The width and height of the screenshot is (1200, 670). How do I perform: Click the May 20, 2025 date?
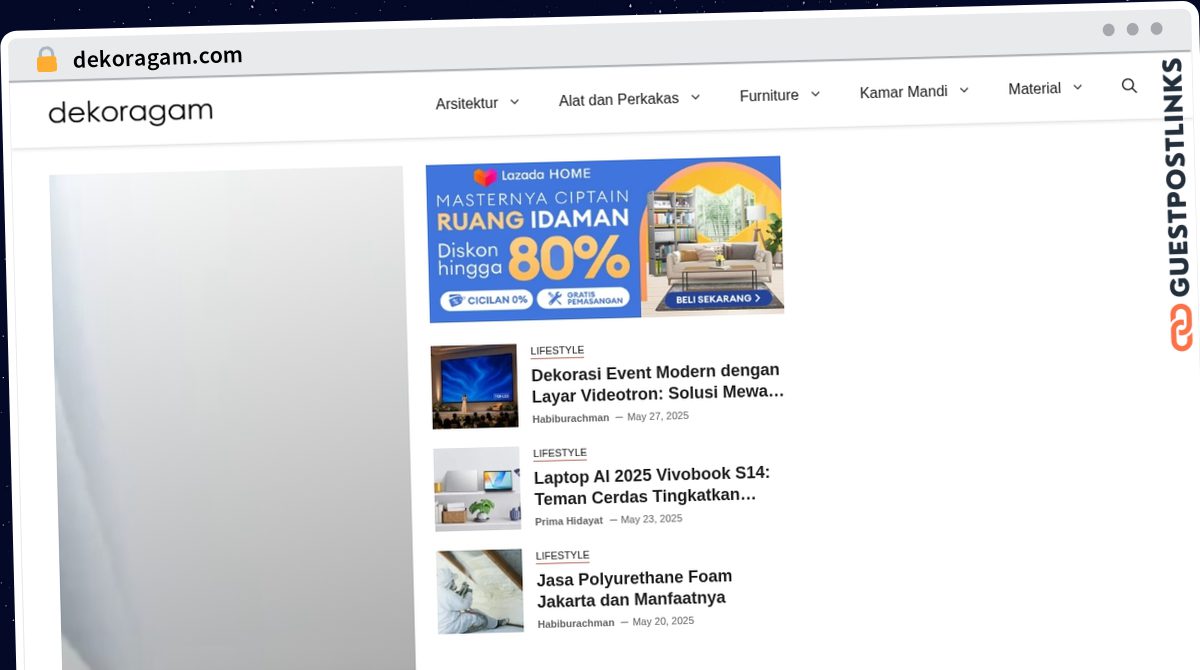(x=663, y=621)
